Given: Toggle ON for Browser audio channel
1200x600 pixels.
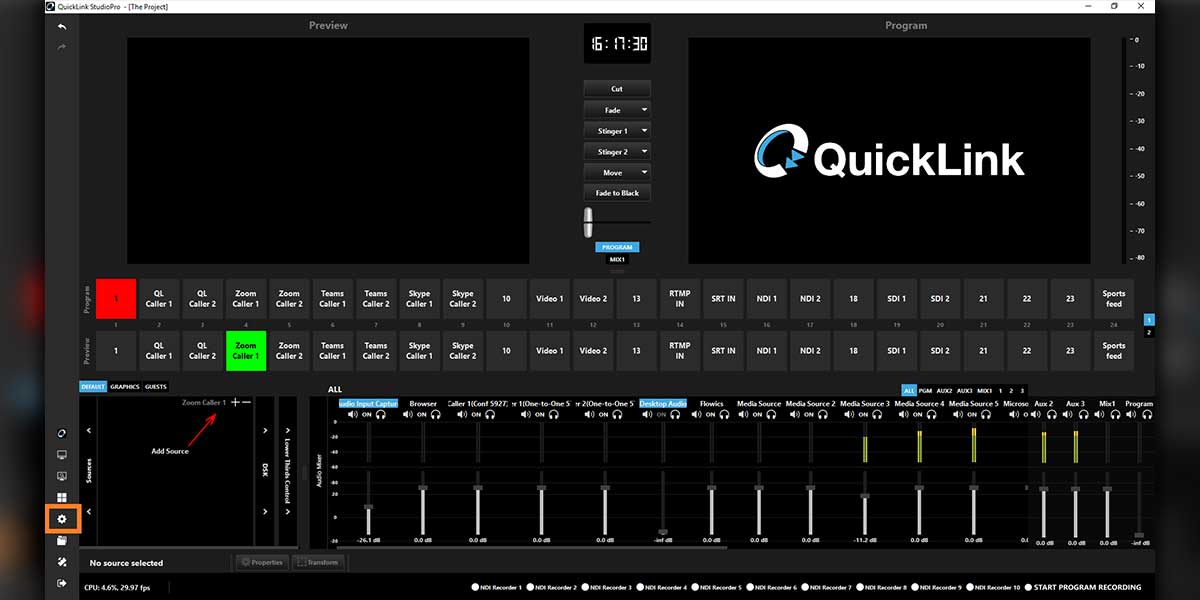Looking at the screenshot, I should pos(421,414).
